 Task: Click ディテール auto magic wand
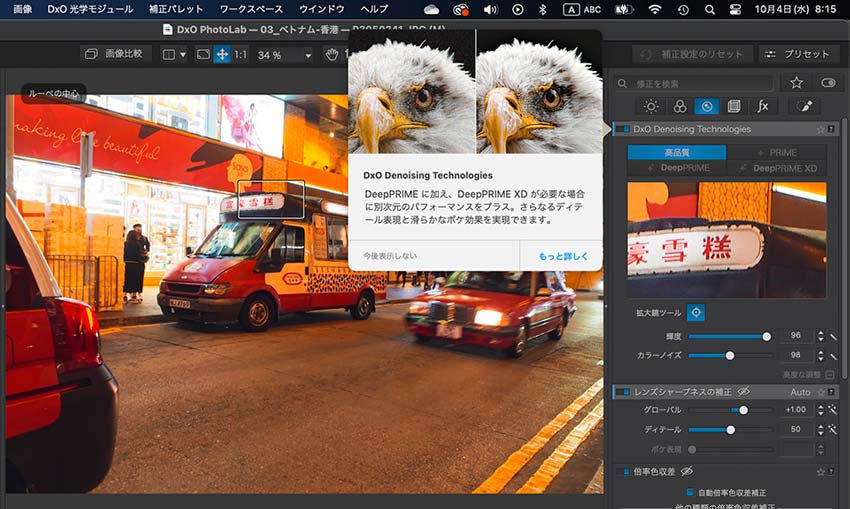[x=833, y=429]
